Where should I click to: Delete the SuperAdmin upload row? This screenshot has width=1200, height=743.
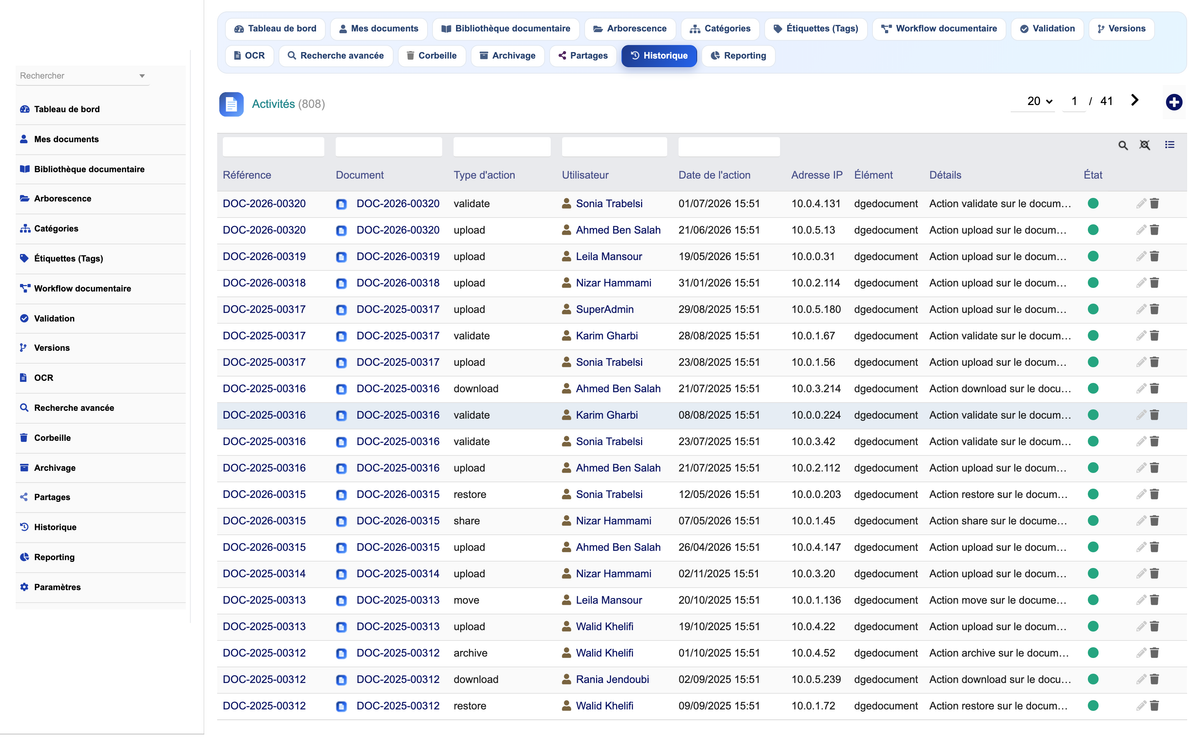(x=1154, y=310)
